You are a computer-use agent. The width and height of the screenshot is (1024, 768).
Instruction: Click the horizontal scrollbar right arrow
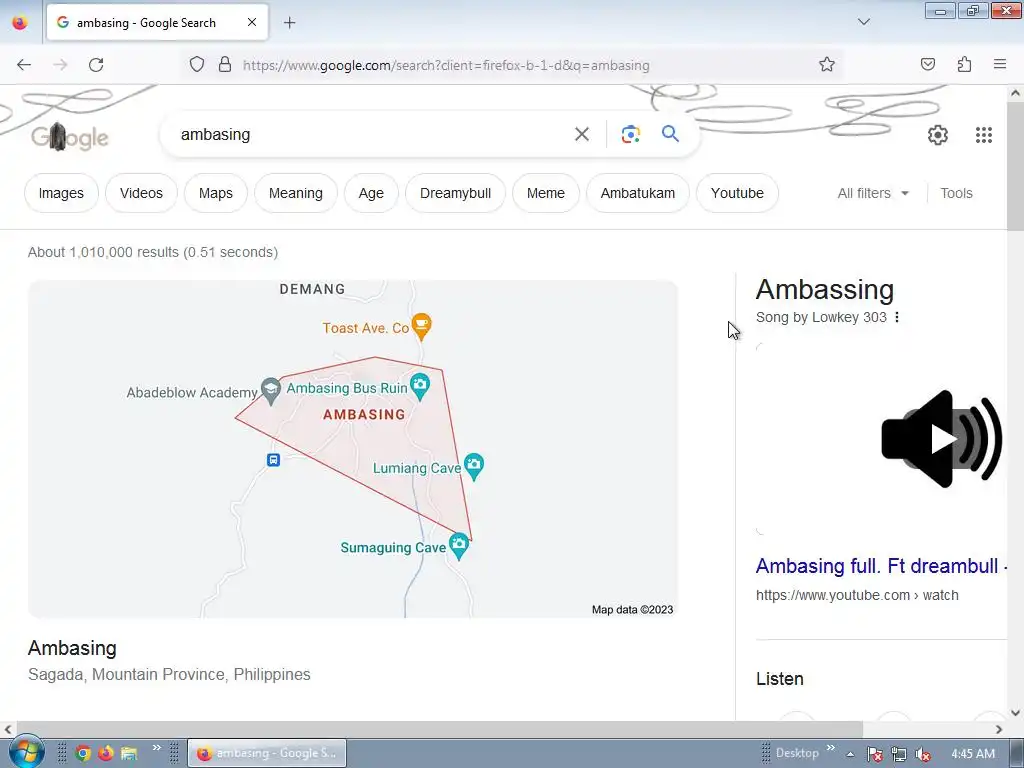point(999,729)
